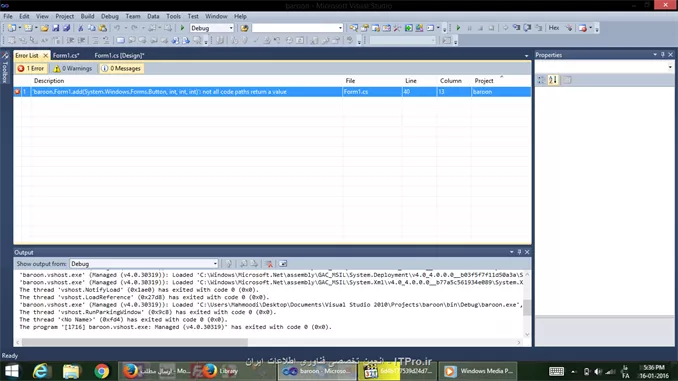Select the Error List tab
This screenshot has width=678, height=381.
[27, 55]
